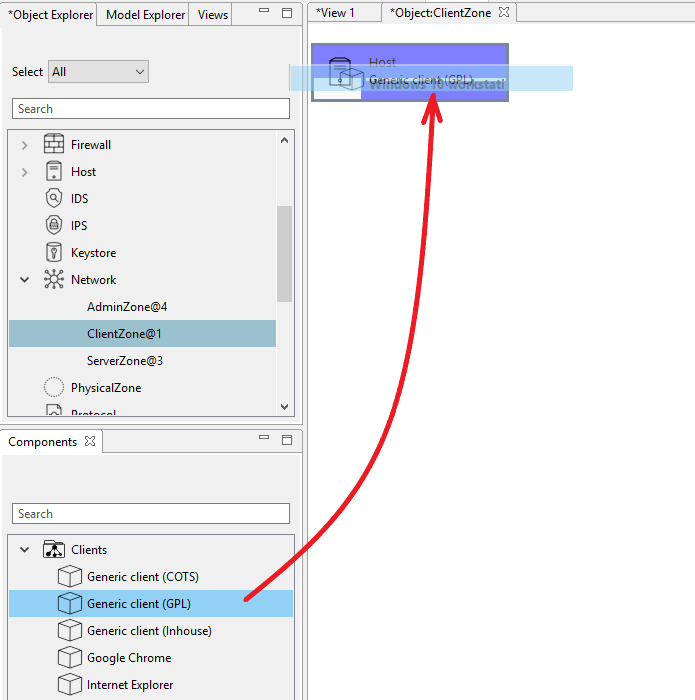Expand the Host tree node
695x700 pixels.
(25, 172)
